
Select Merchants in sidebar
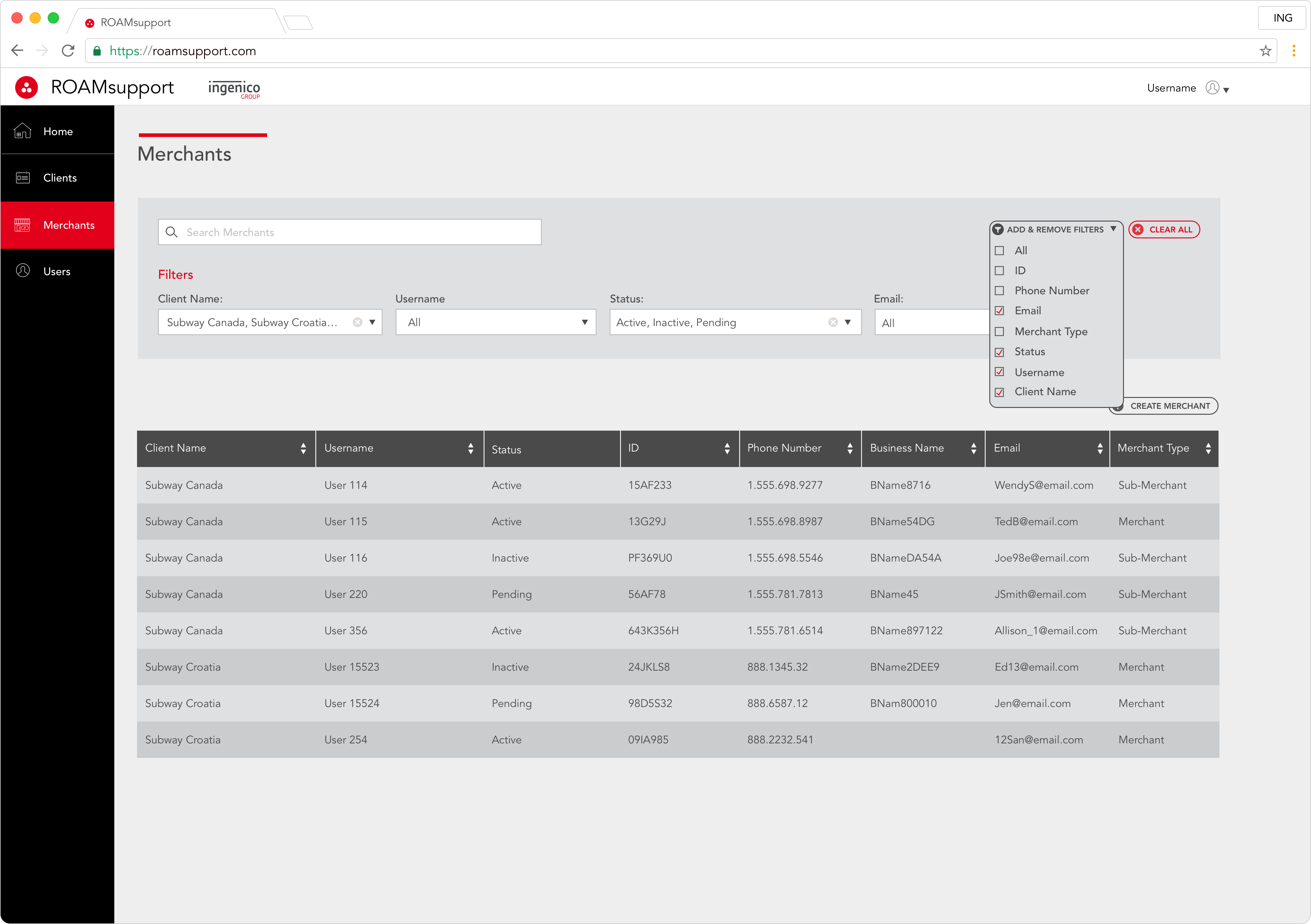click(58, 225)
